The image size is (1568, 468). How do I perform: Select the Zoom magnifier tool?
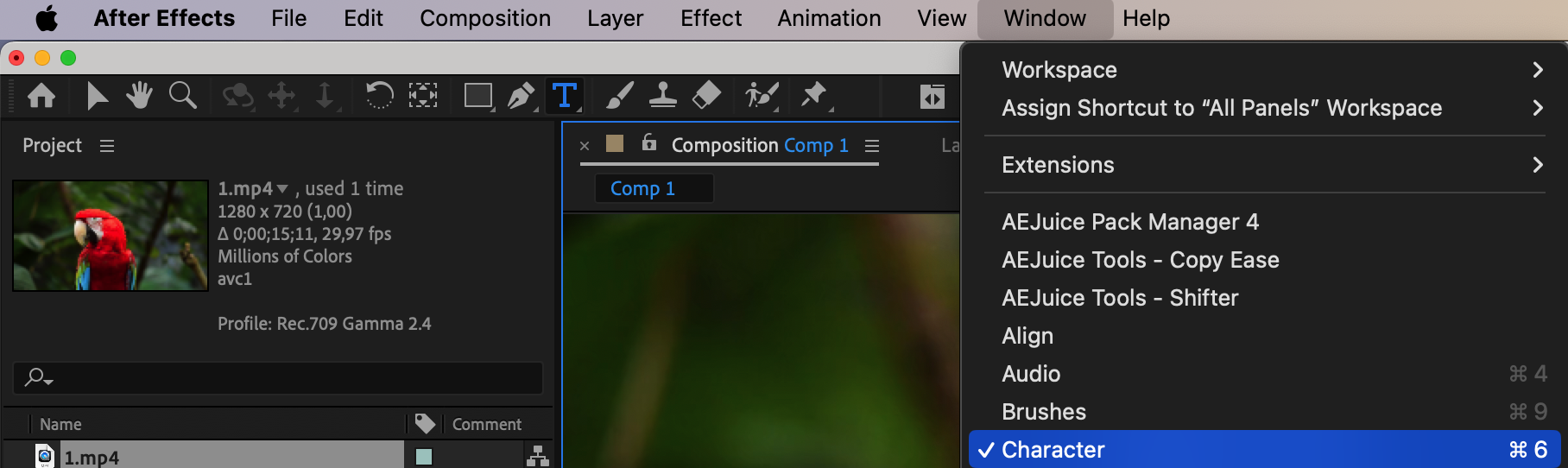pyautogui.click(x=182, y=95)
